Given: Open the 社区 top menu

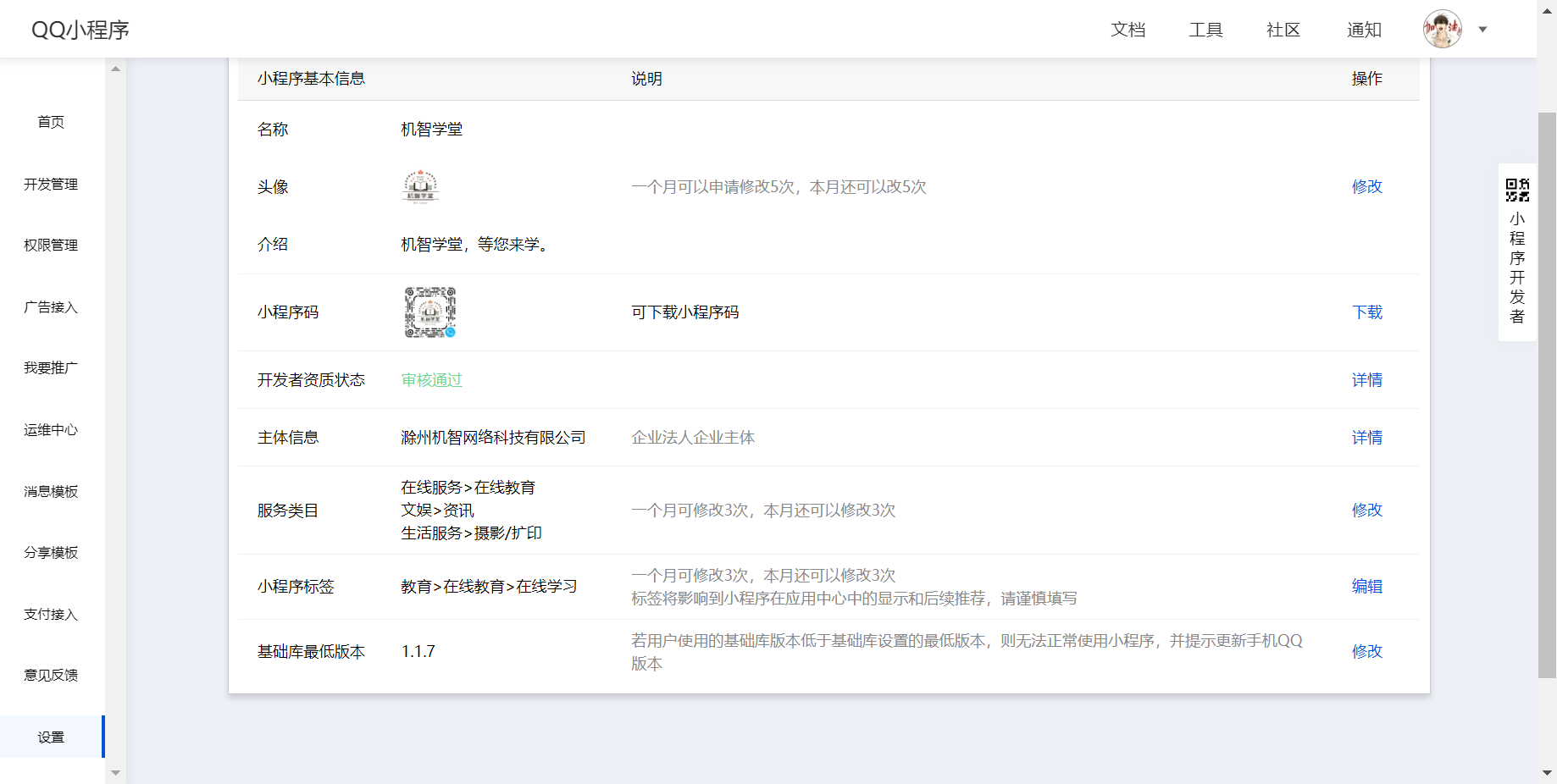Looking at the screenshot, I should pos(1283,30).
